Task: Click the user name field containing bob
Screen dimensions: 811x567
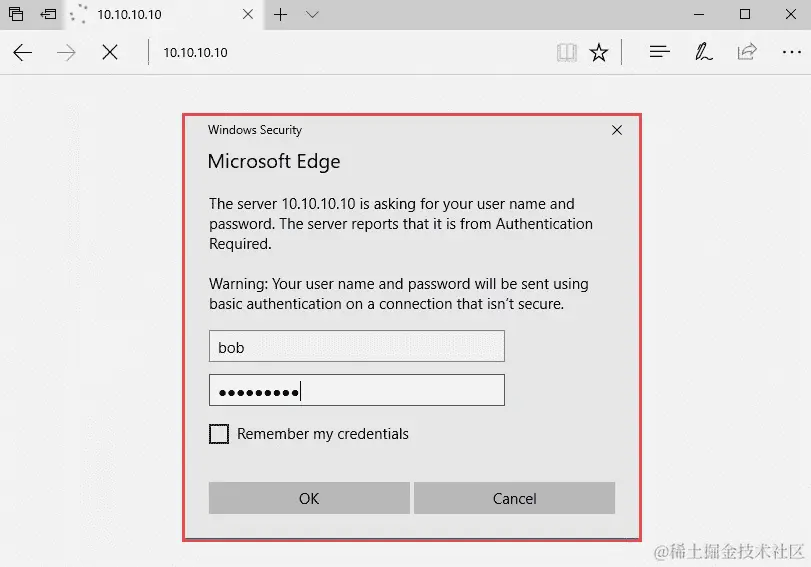Action: pos(357,346)
